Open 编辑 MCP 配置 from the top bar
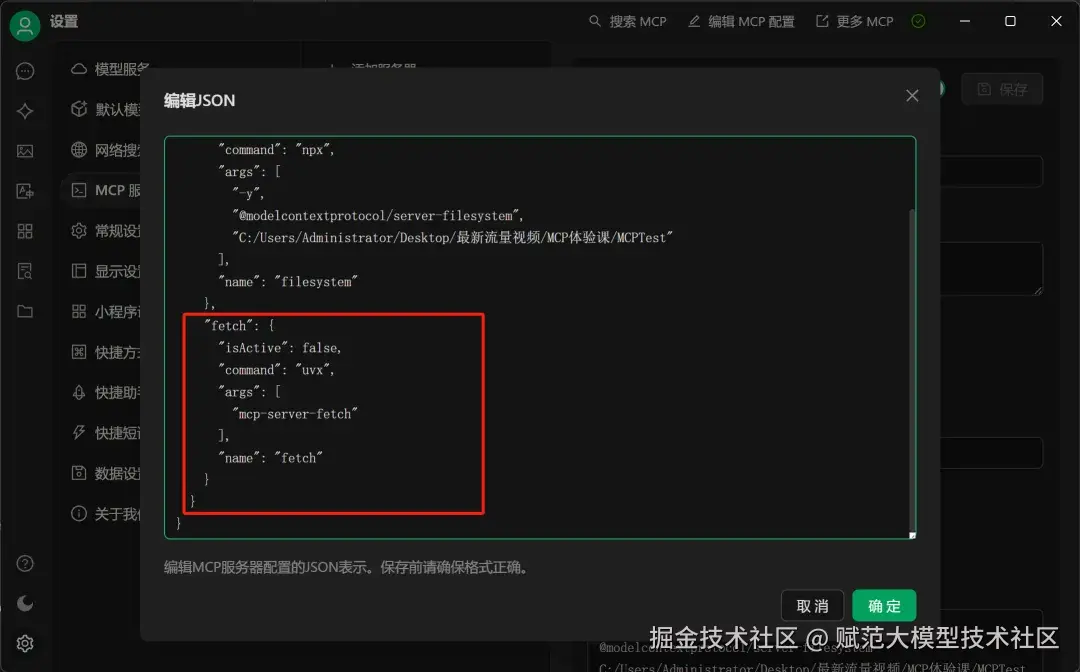Image resolution: width=1080 pixels, height=672 pixels. tap(741, 20)
